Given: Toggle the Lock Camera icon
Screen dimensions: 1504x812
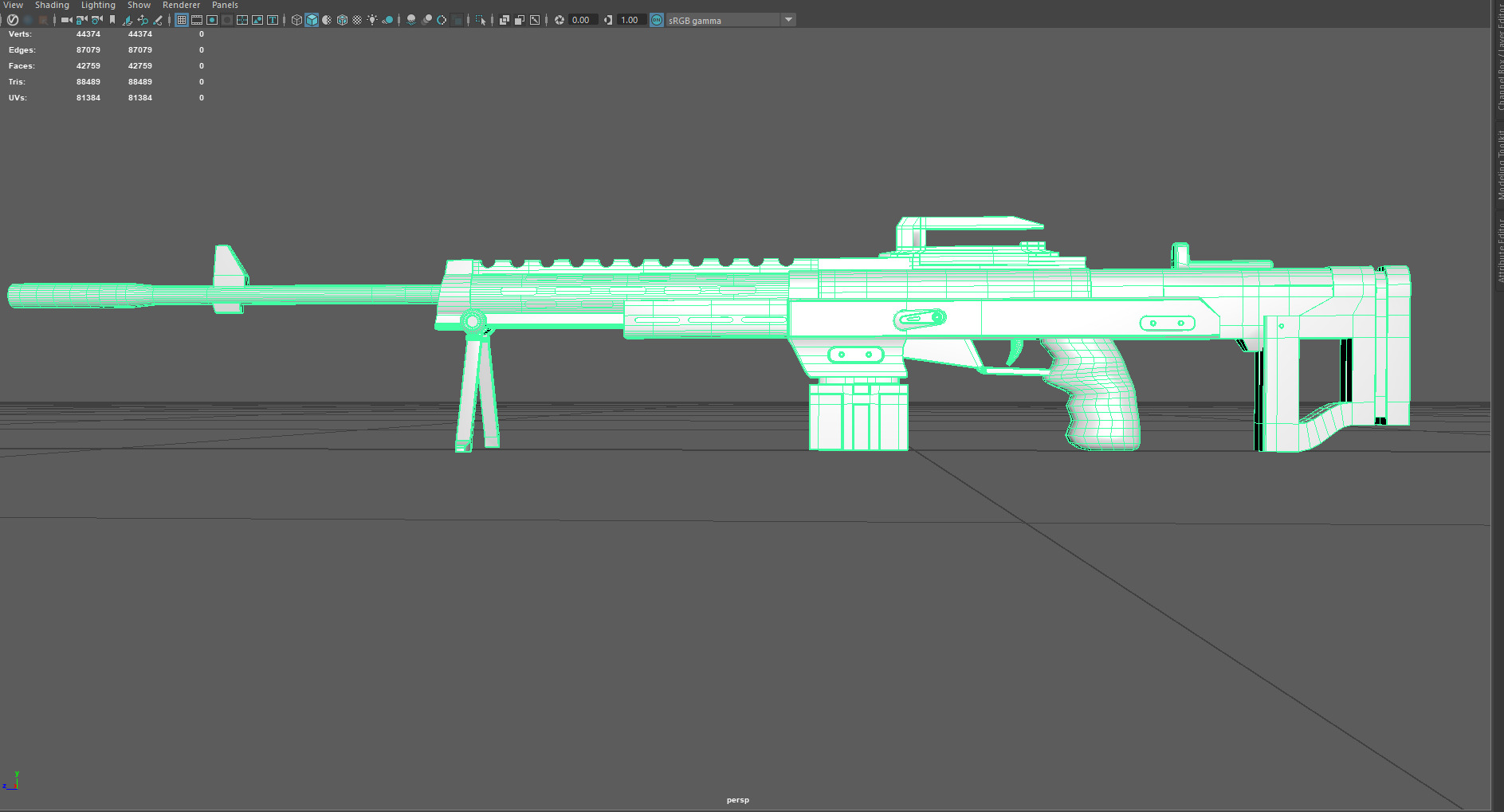Looking at the screenshot, I should coord(81,20).
